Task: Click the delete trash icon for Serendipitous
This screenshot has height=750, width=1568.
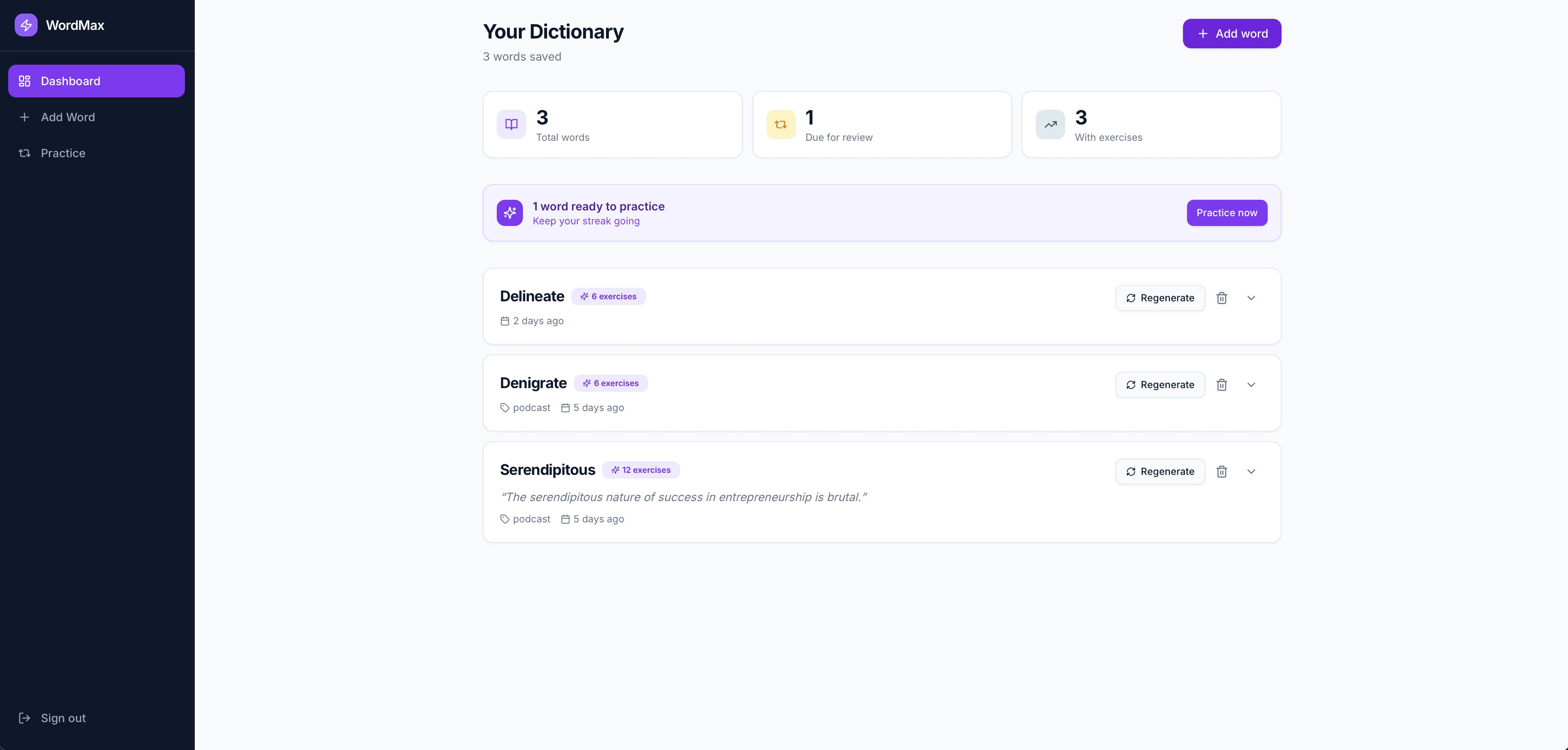Action: [x=1222, y=471]
